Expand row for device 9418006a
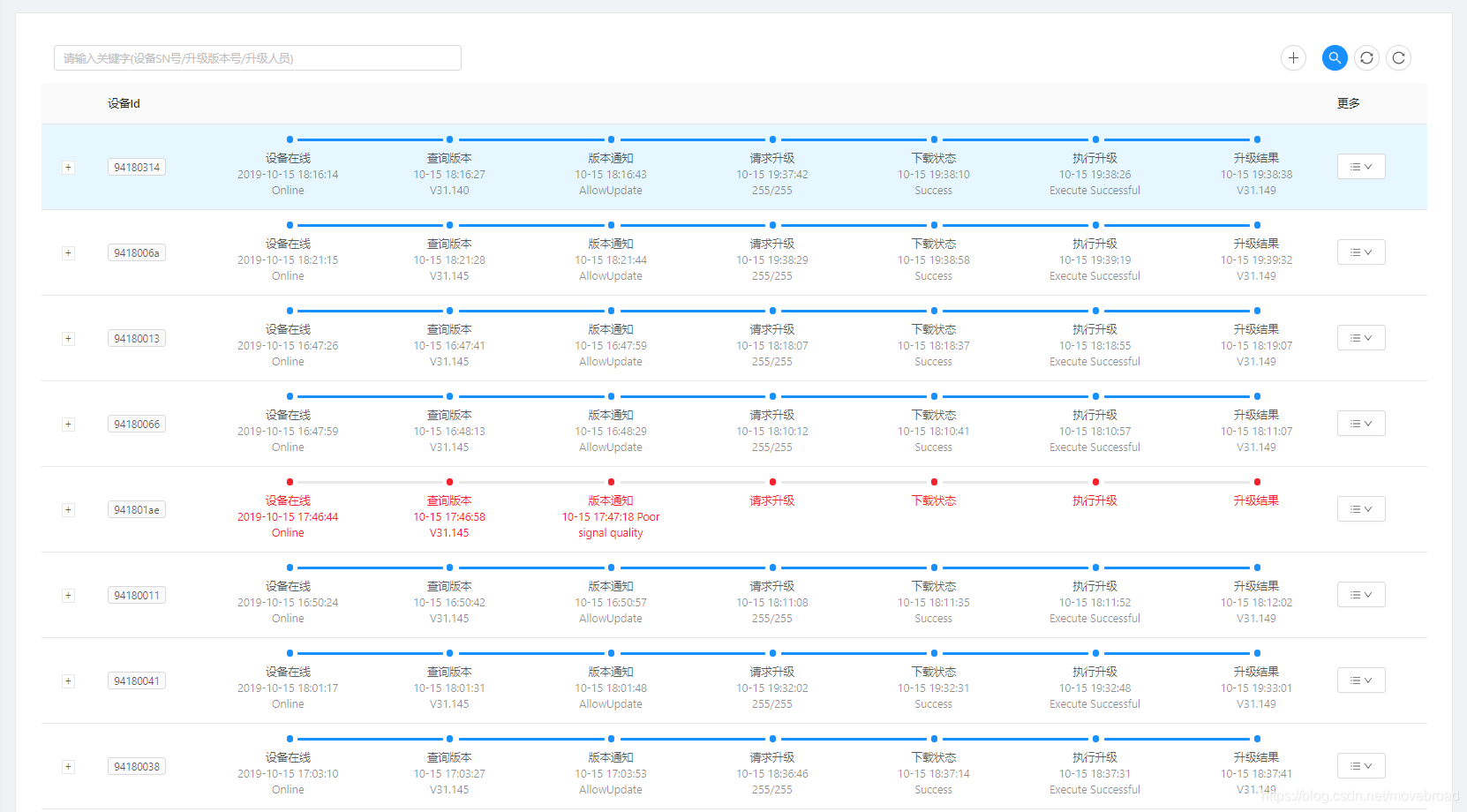 tap(68, 253)
